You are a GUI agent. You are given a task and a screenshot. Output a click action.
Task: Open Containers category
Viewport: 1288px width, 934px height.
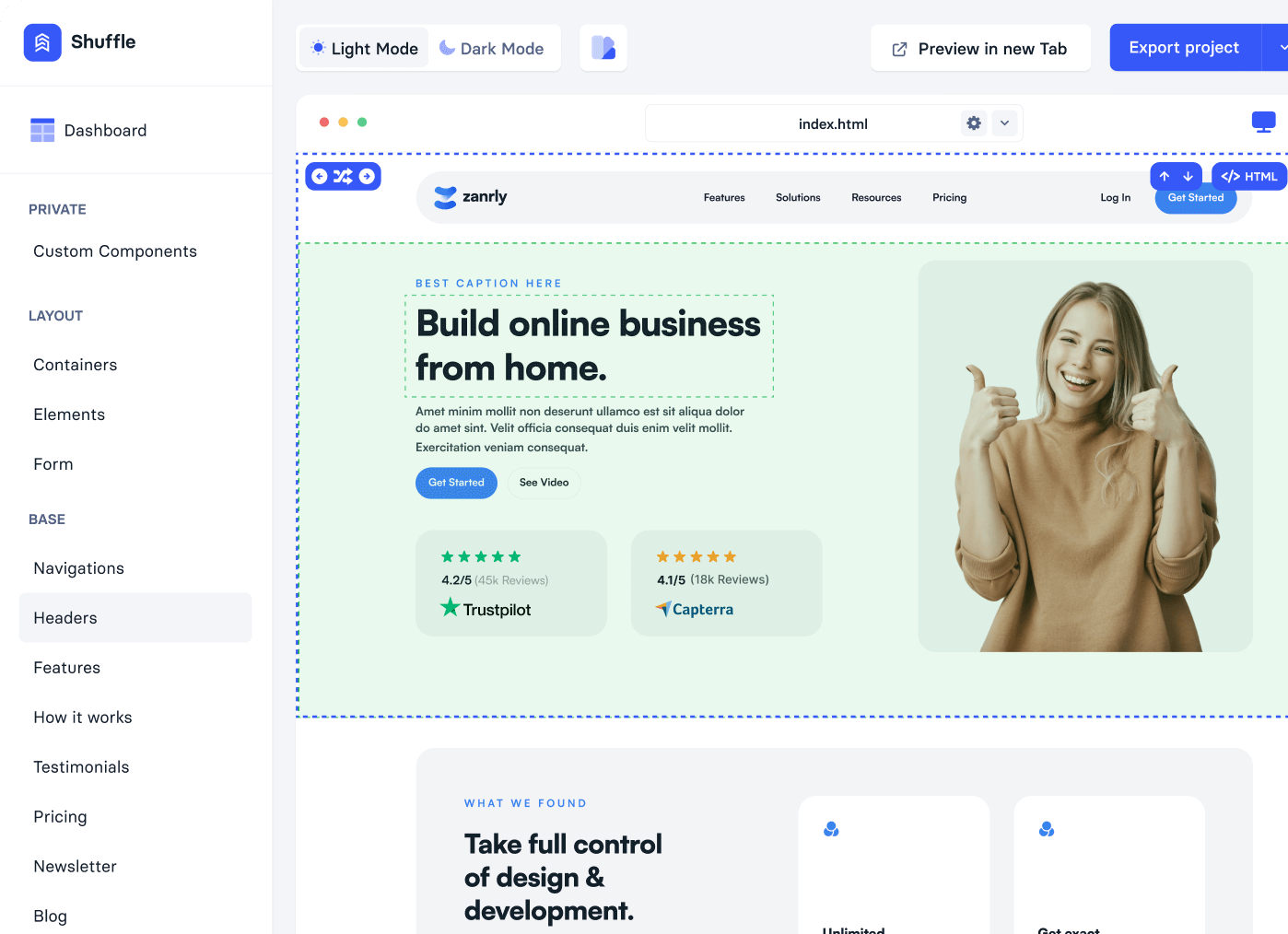point(76,365)
